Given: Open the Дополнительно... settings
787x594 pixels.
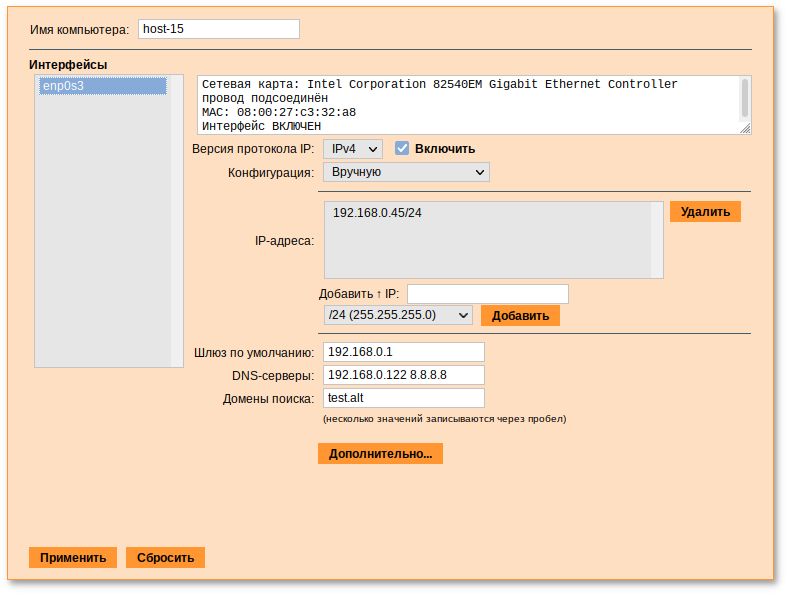Looking at the screenshot, I should 380,454.
